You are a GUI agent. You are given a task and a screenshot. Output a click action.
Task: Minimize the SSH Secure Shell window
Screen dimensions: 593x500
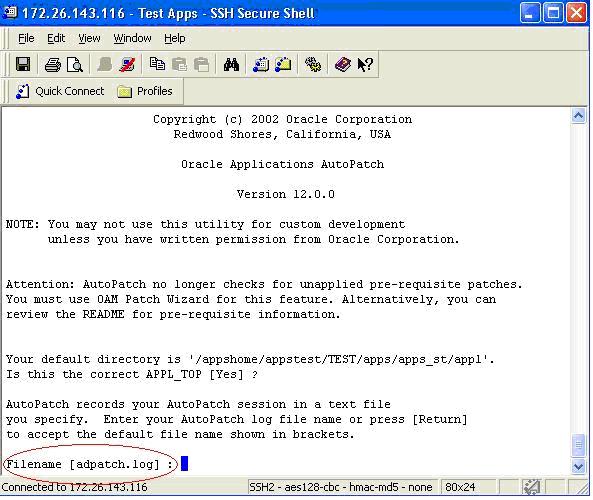[529, 13]
